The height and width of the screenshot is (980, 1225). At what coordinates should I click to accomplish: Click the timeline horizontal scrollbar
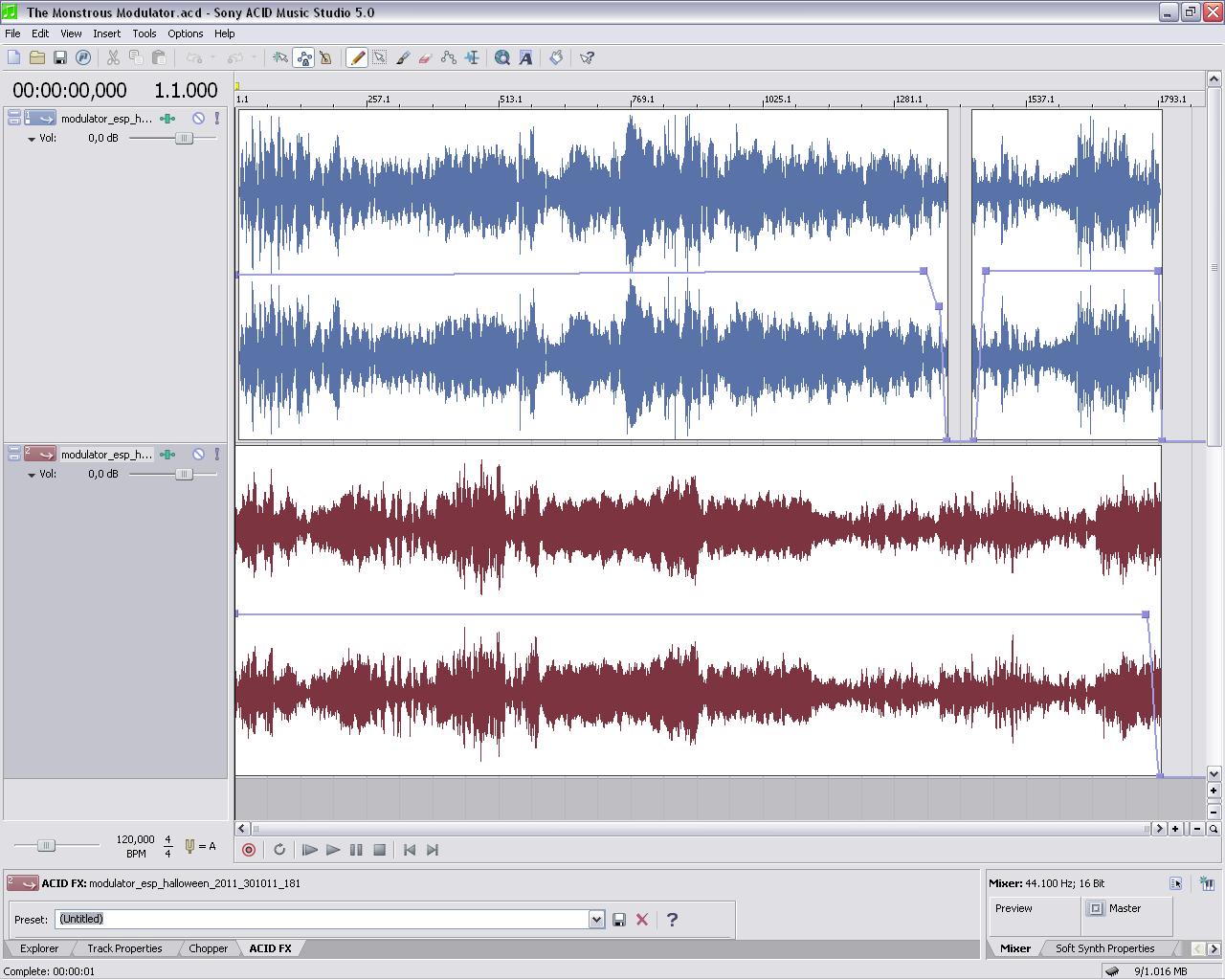click(x=701, y=829)
